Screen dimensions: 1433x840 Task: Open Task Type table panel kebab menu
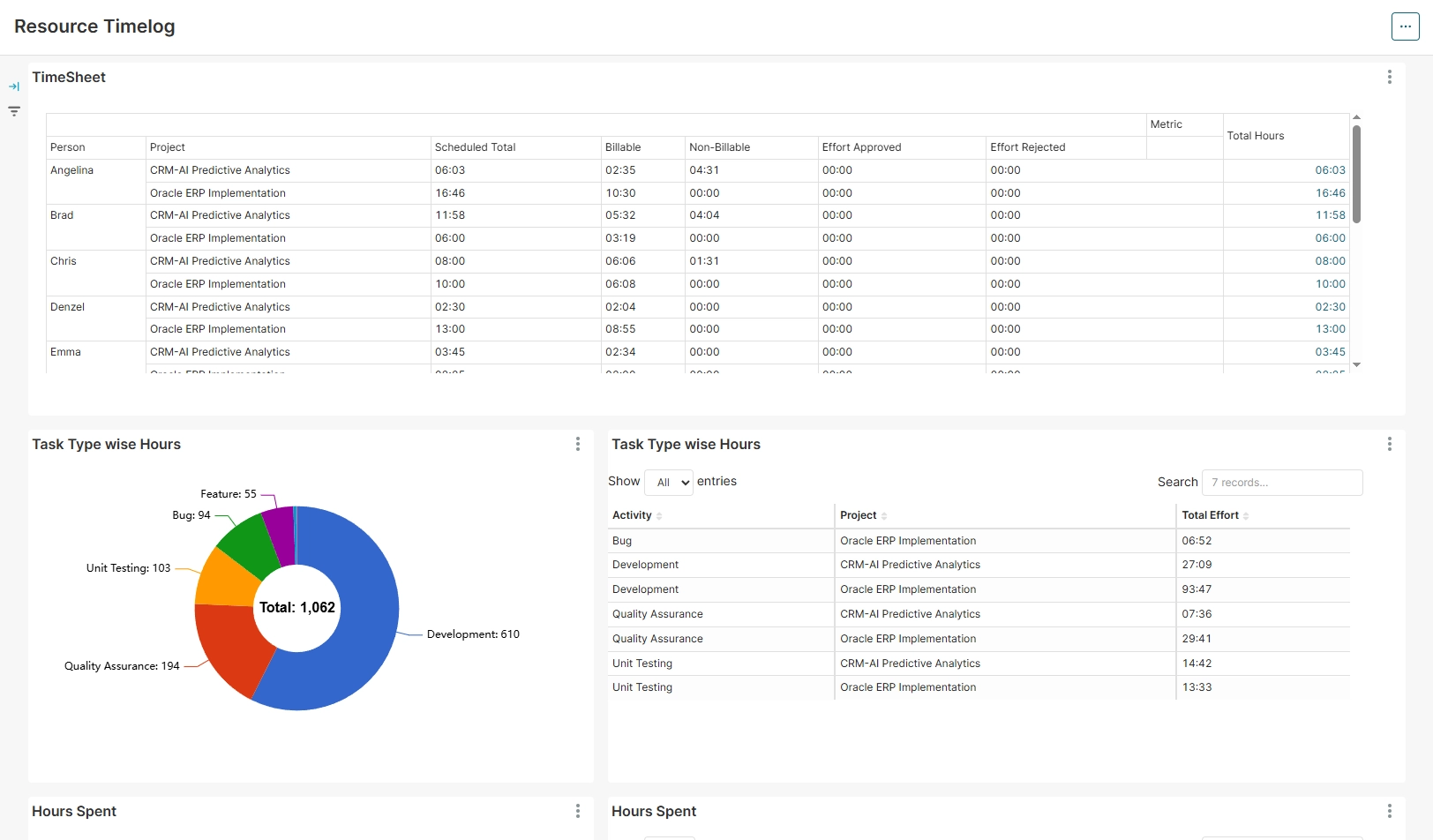click(x=1389, y=445)
